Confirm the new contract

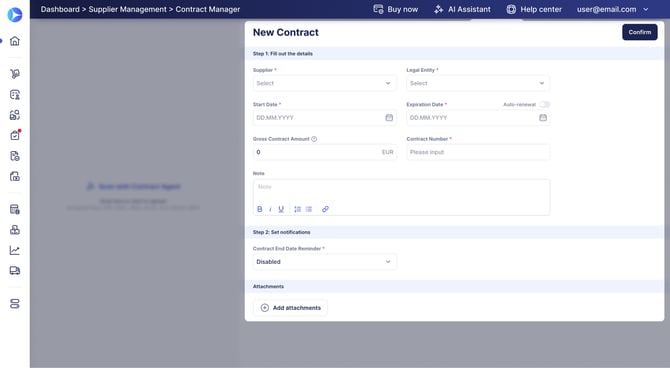640,32
